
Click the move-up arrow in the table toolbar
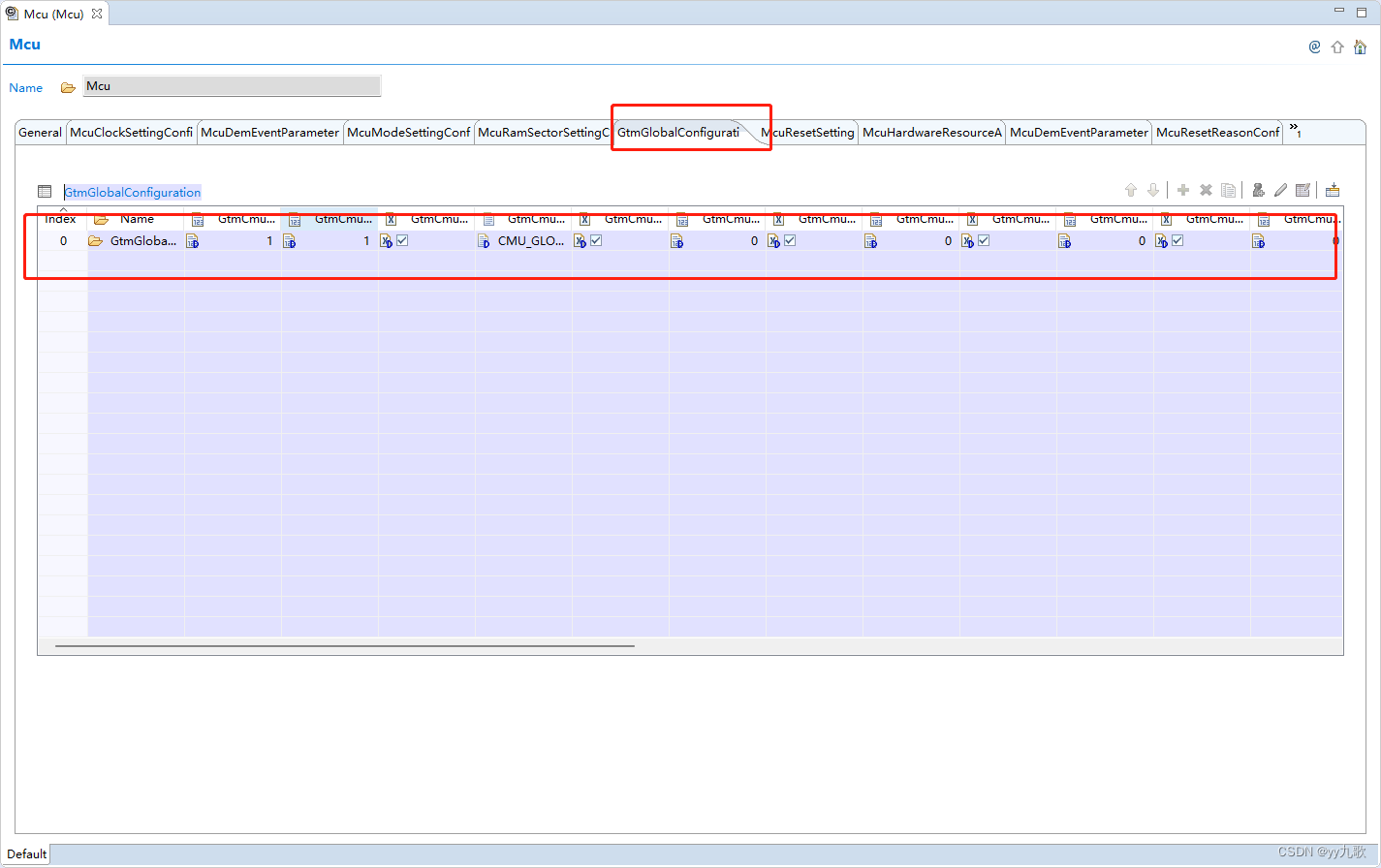tap(1130, 190)
